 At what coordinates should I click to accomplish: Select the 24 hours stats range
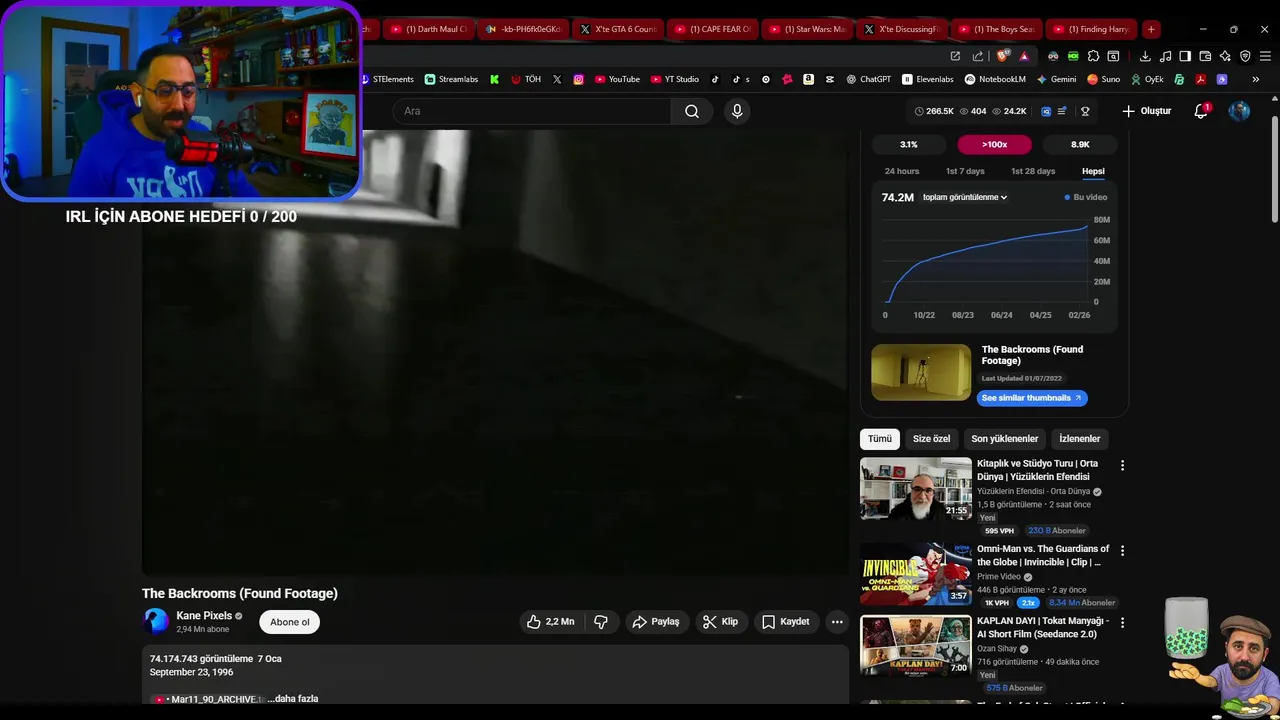902,171
